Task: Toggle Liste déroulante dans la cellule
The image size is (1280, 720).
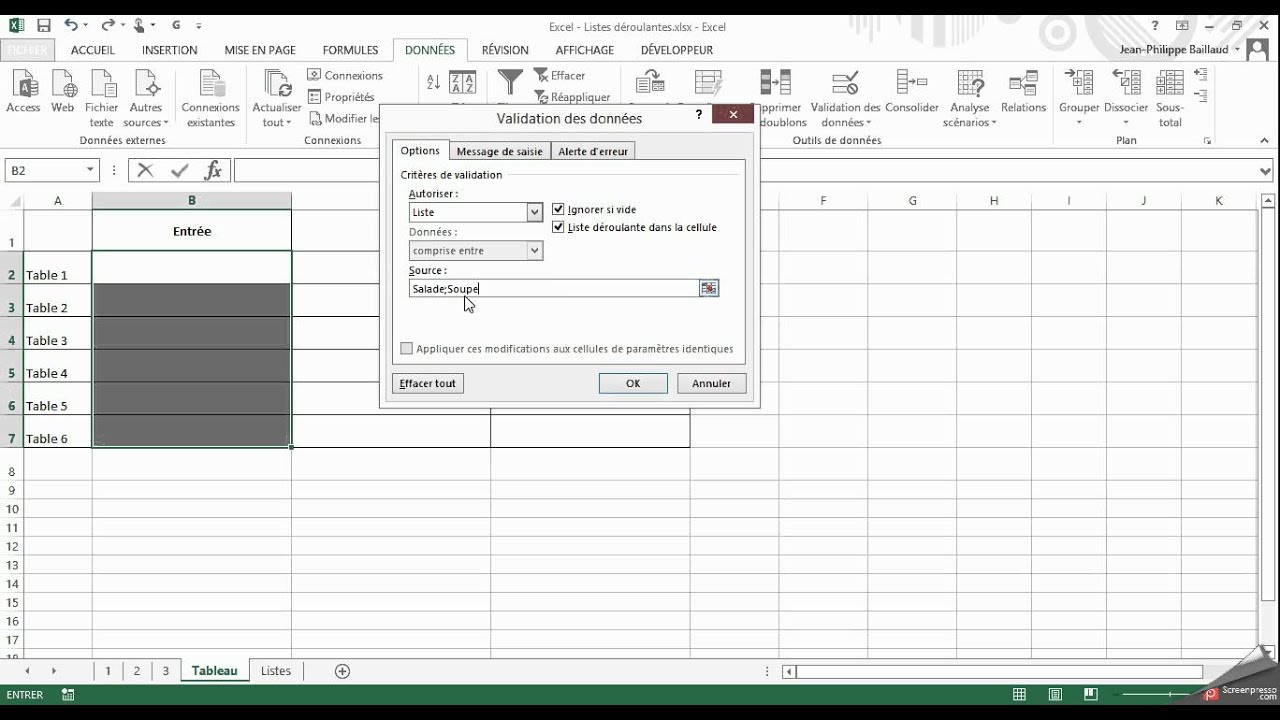Action: [x=558, y=227]
